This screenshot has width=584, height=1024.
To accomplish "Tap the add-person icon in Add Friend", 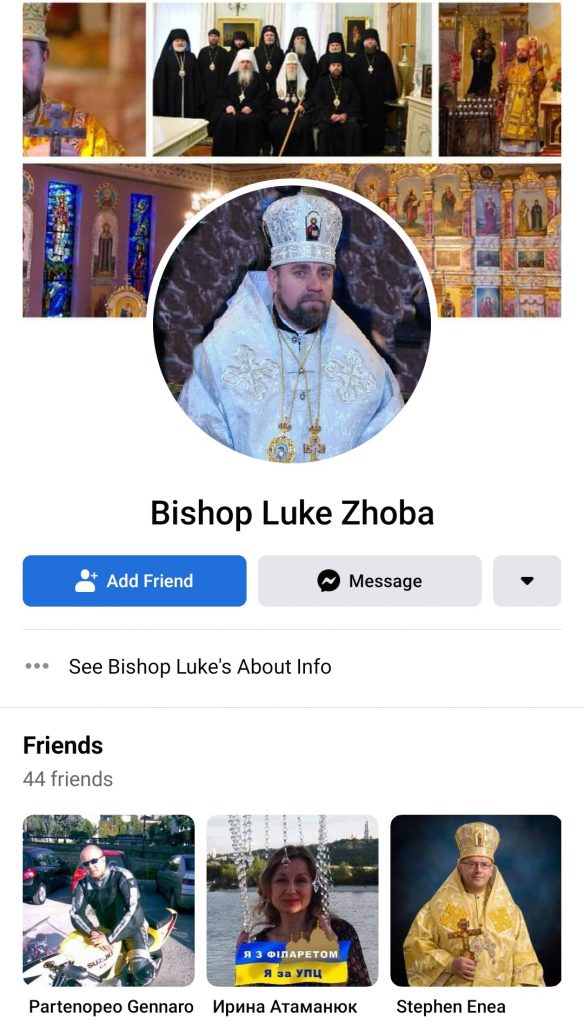I will tap(86, 581).
